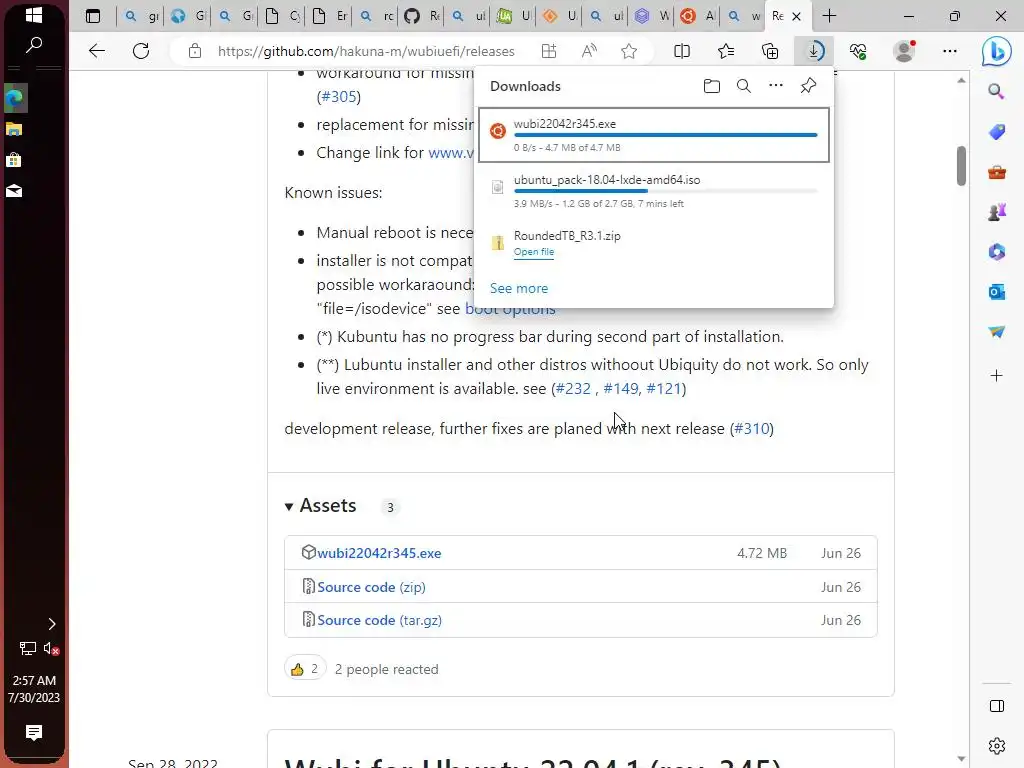The width and height of the screenshot is (1024, 768).
Task: Click the Open file link for RoundedTB_R3.1.zip
Action: (534, 252)
